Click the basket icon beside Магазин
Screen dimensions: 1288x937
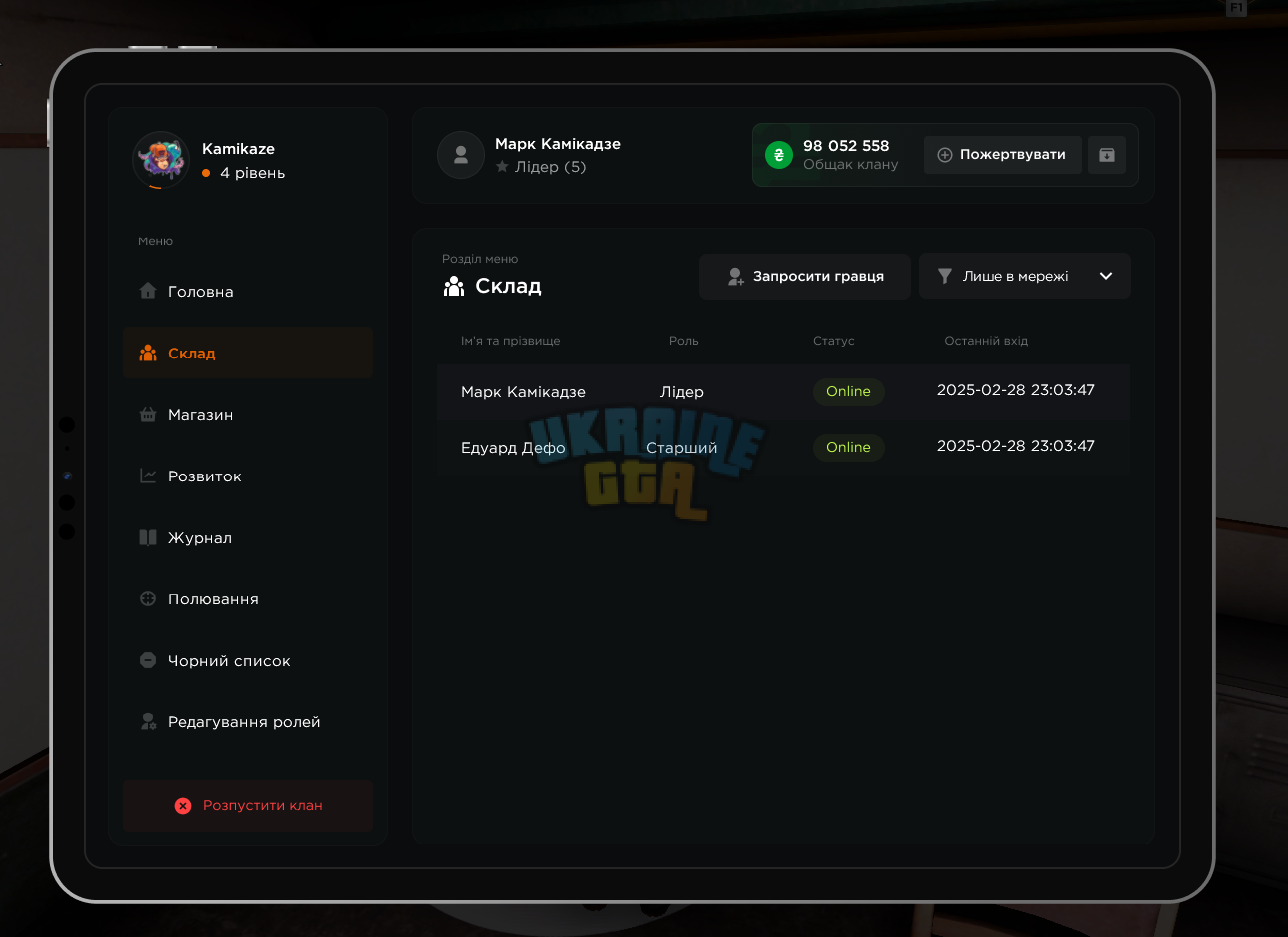click(x=148, y=414)
